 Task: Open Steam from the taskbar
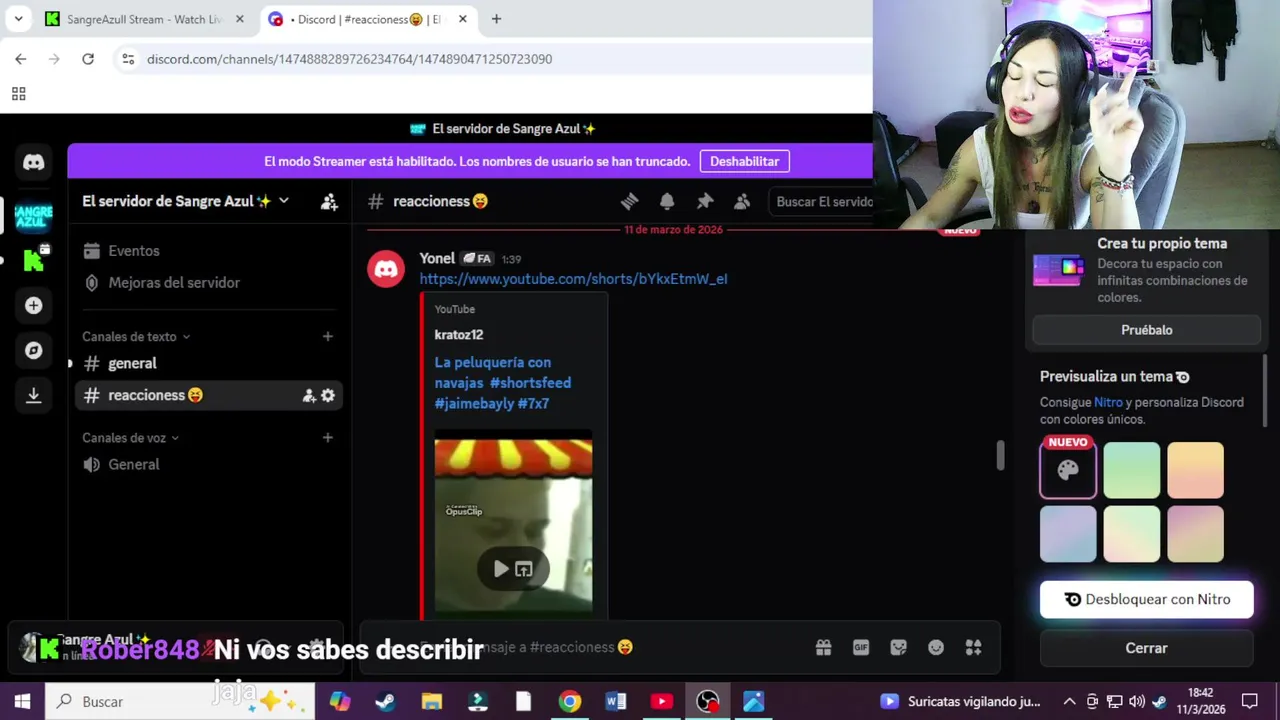pos(385,701)
